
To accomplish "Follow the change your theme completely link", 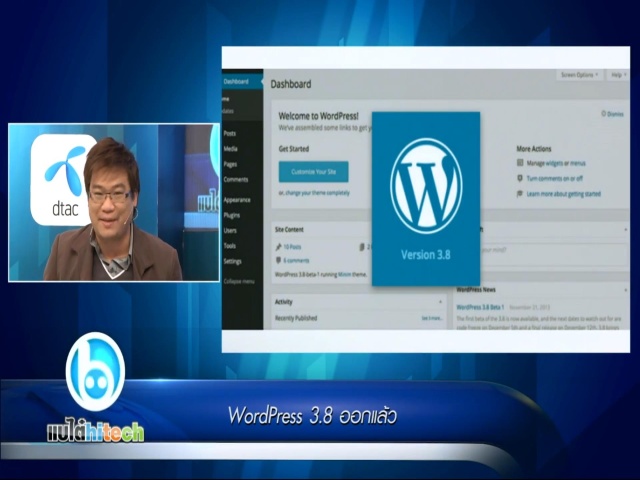I will pos(317,193).
